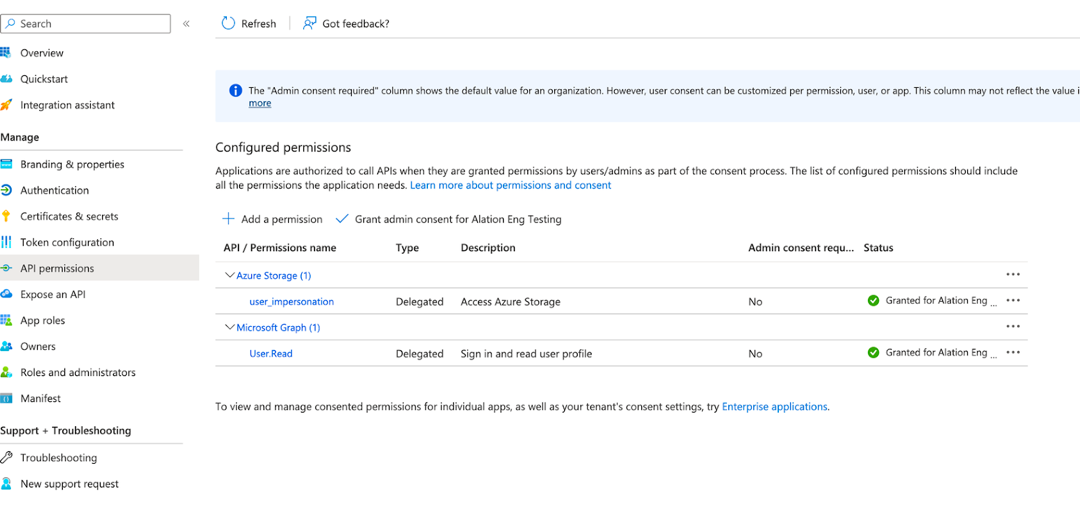Image resolution: width=1080 pixels, height=514 pixels.
Task: Click the Troubleshooting wrench icon
Action: pos(6,458)
